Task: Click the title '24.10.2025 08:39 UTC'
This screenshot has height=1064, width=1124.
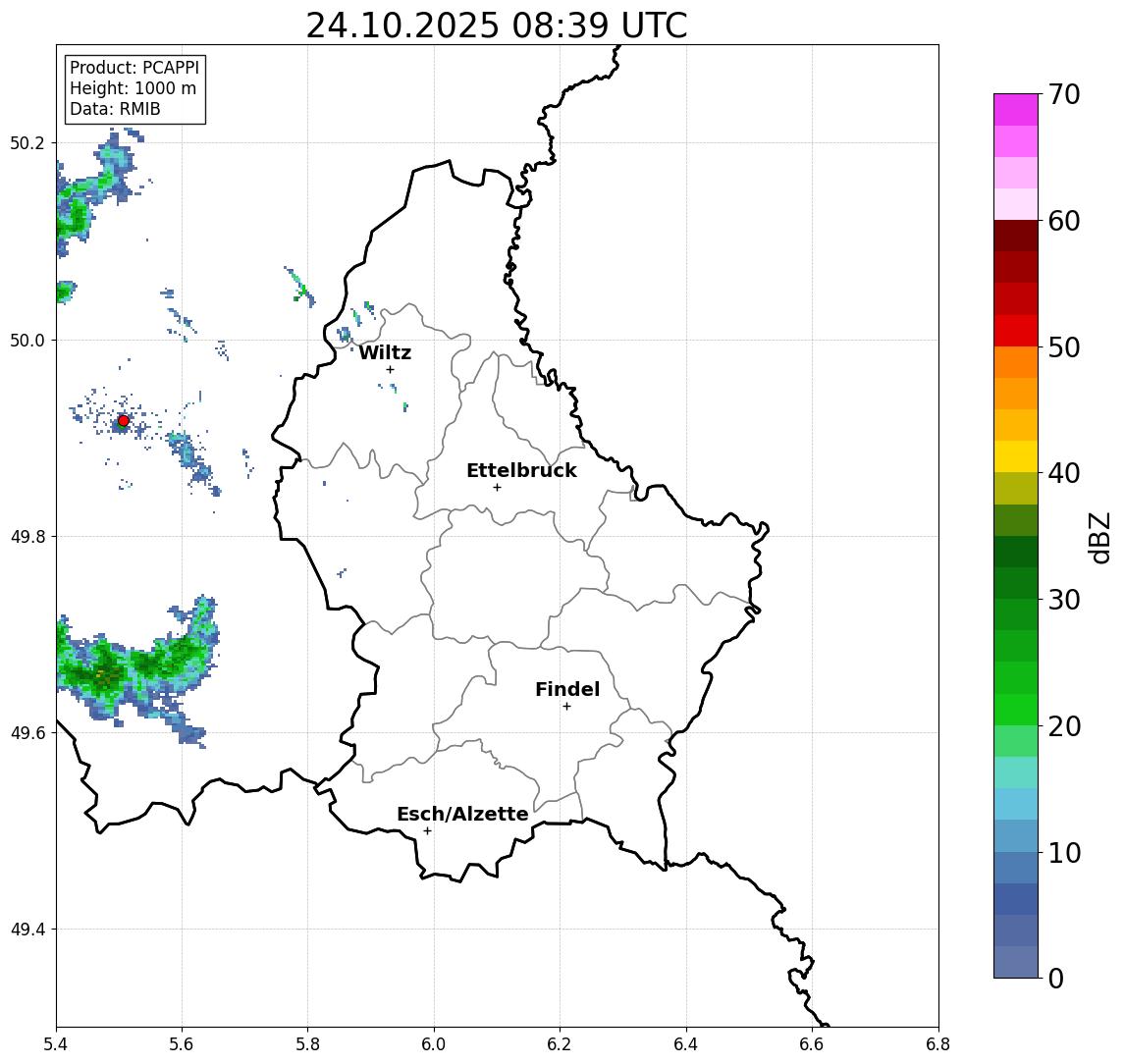Action: coord(497,26)
